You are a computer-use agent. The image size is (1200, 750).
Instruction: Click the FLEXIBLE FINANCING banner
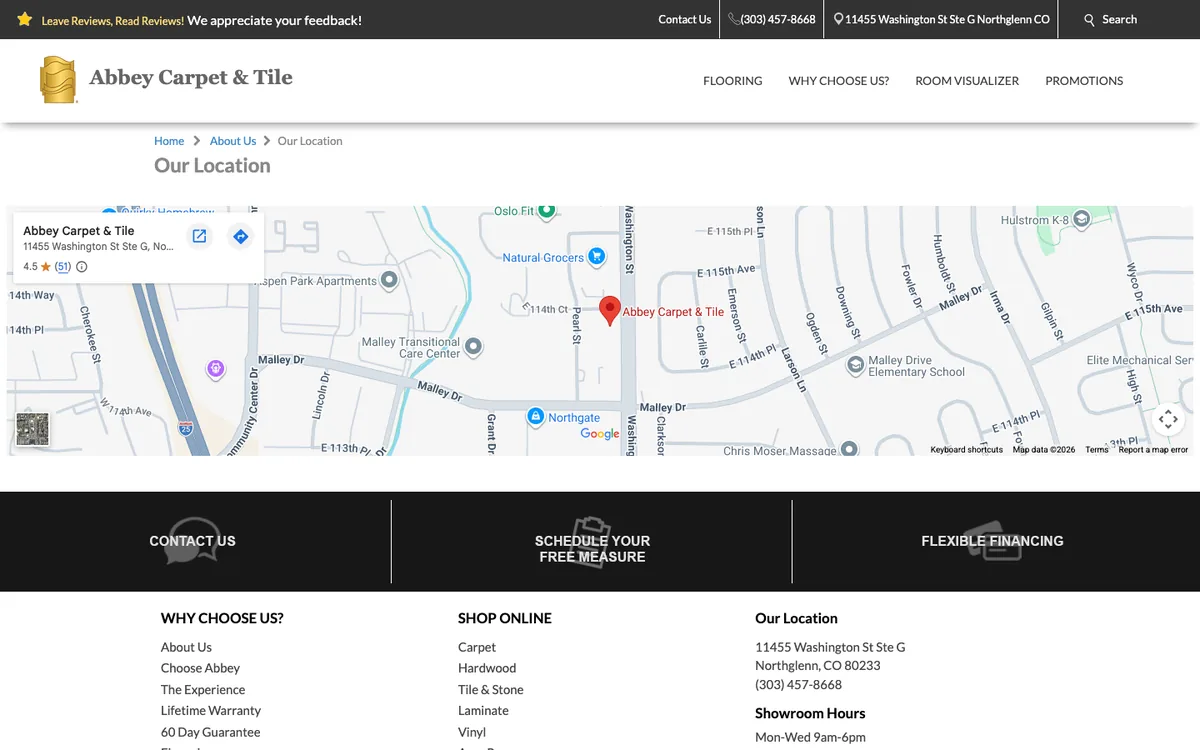tap(992, 541)
